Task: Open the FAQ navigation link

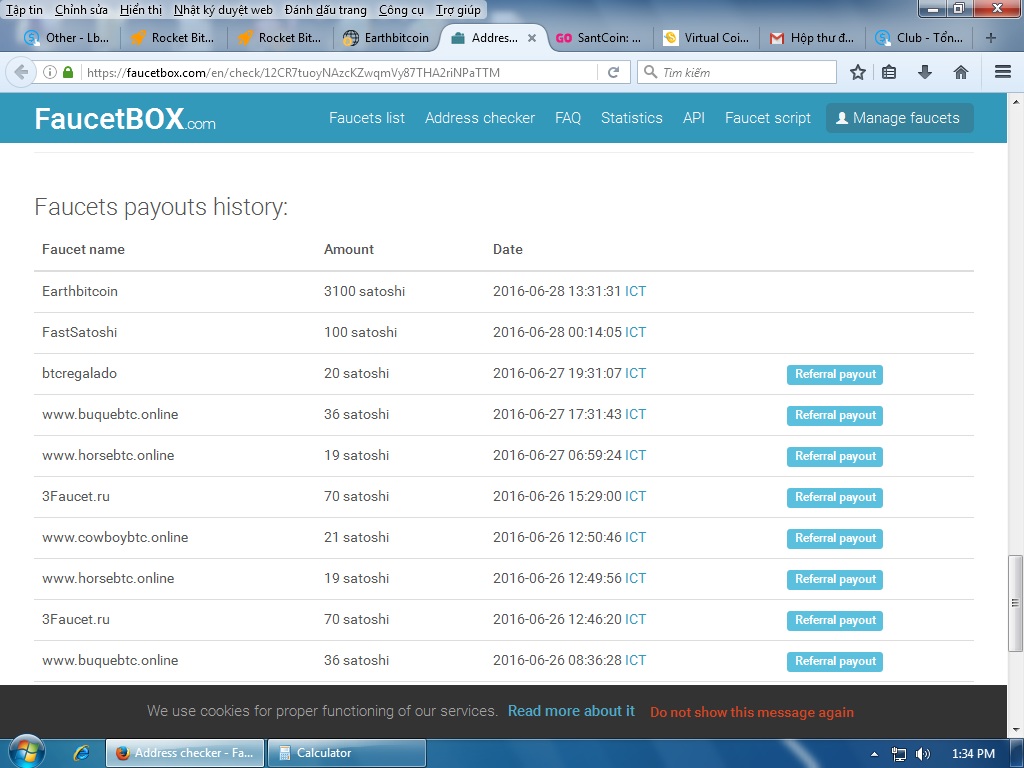Action: [568, 118]
